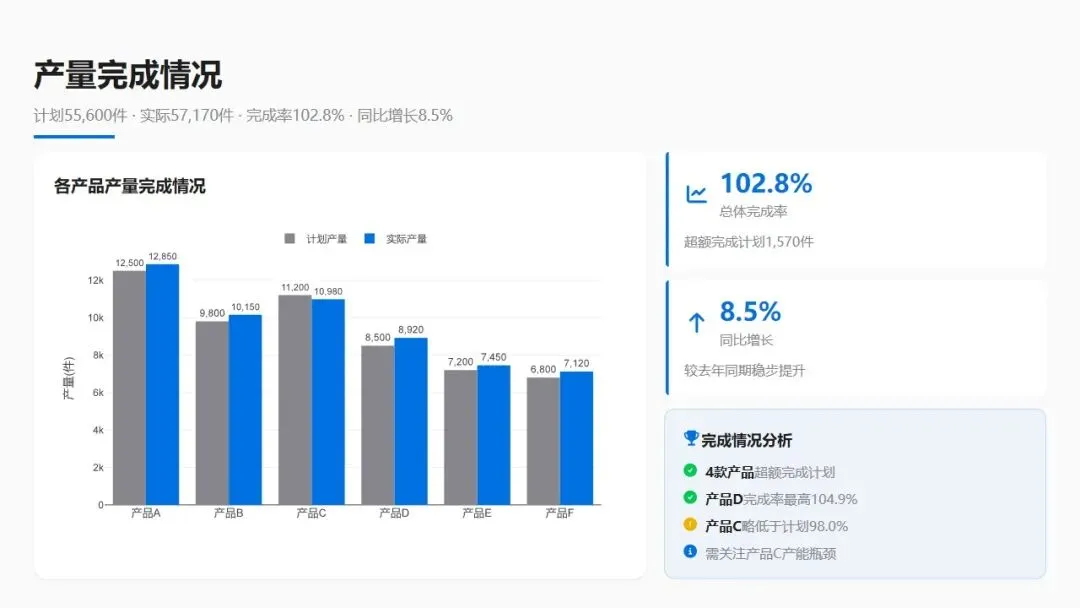Screen dimensions: 1080x608
Task: Select the blue actual bar for 产品A
Action: pyautogui.click(x=163, y=384)
